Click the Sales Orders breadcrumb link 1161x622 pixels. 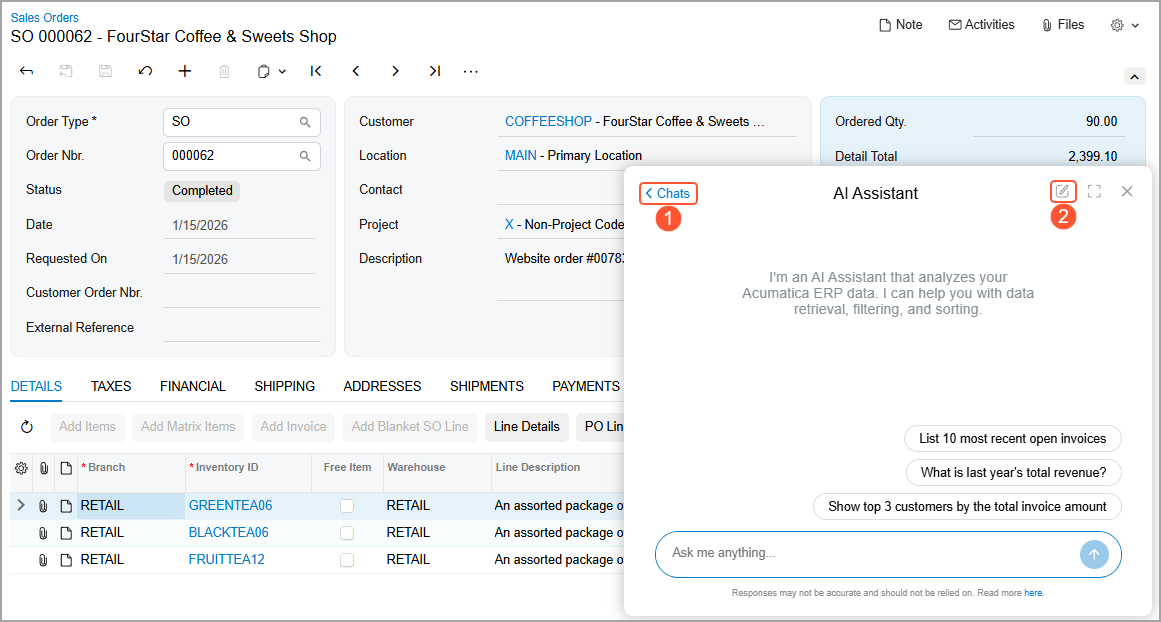(x=44, y=17)
